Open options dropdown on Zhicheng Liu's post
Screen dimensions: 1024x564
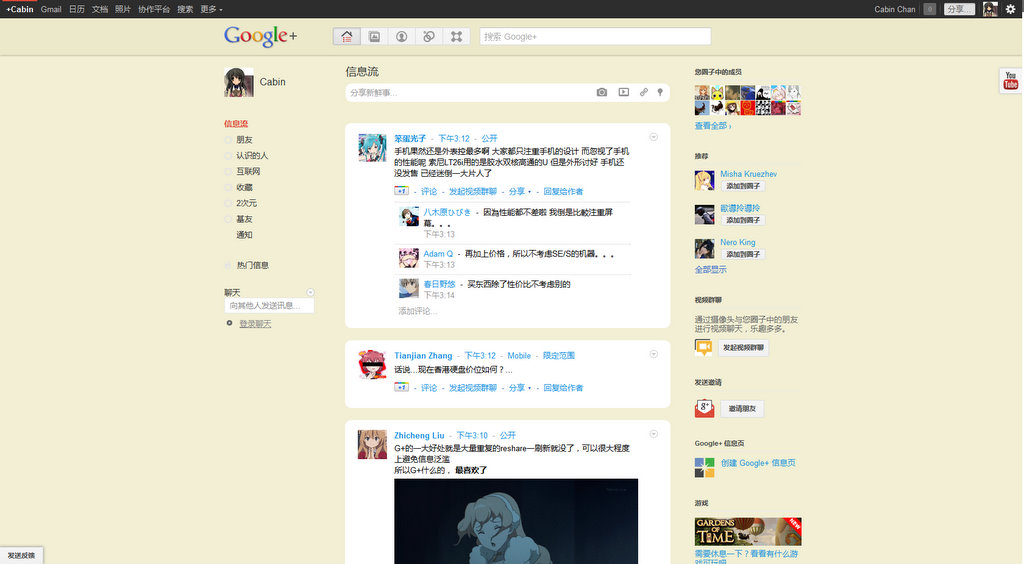tap(653, 434)
